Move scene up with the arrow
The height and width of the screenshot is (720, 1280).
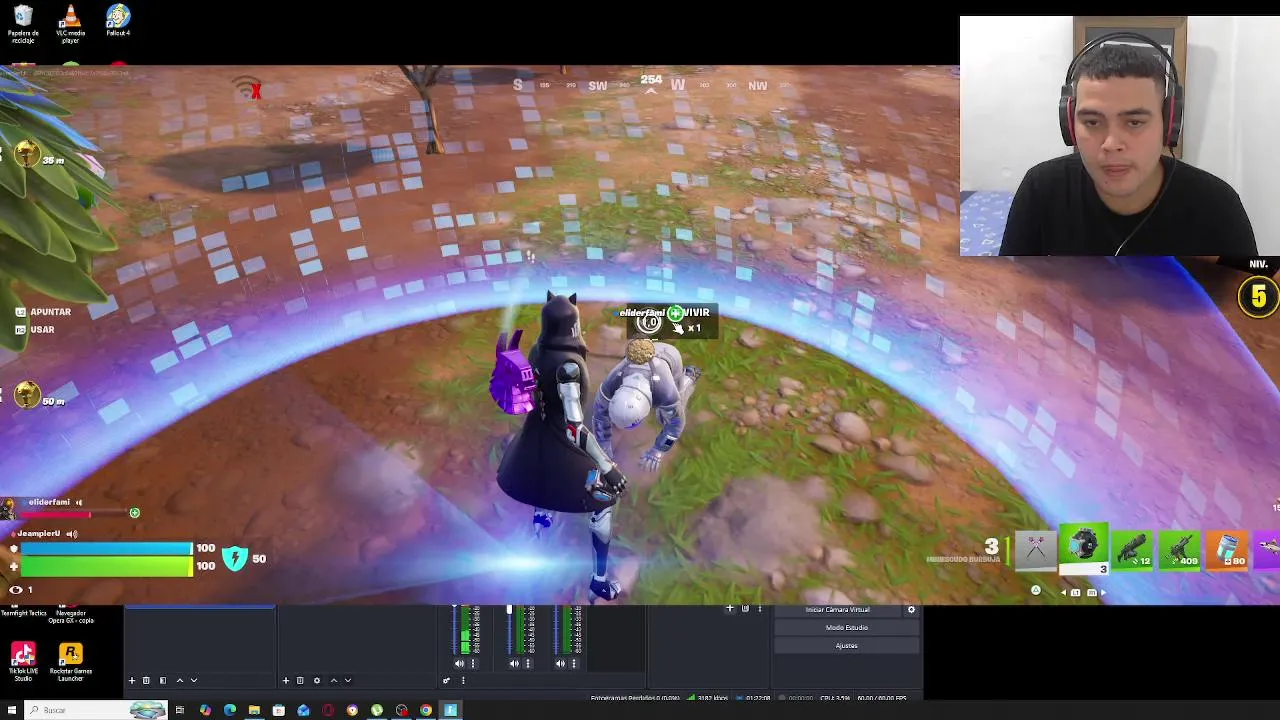tap(180, 680)
